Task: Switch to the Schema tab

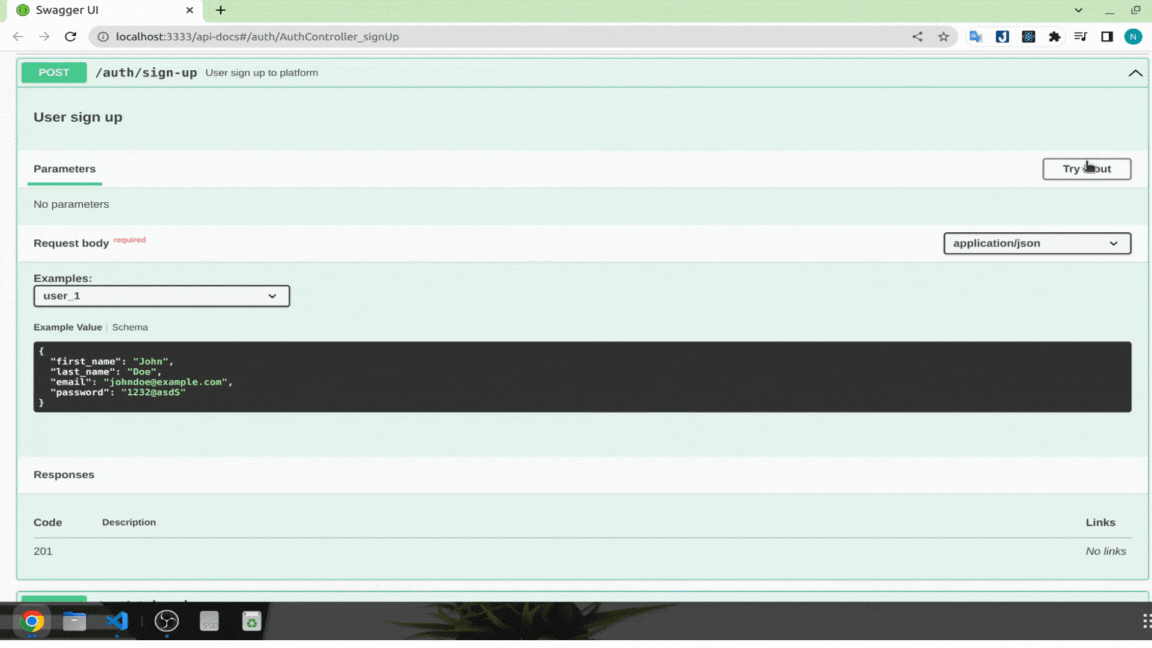Action: click(130, 327)
